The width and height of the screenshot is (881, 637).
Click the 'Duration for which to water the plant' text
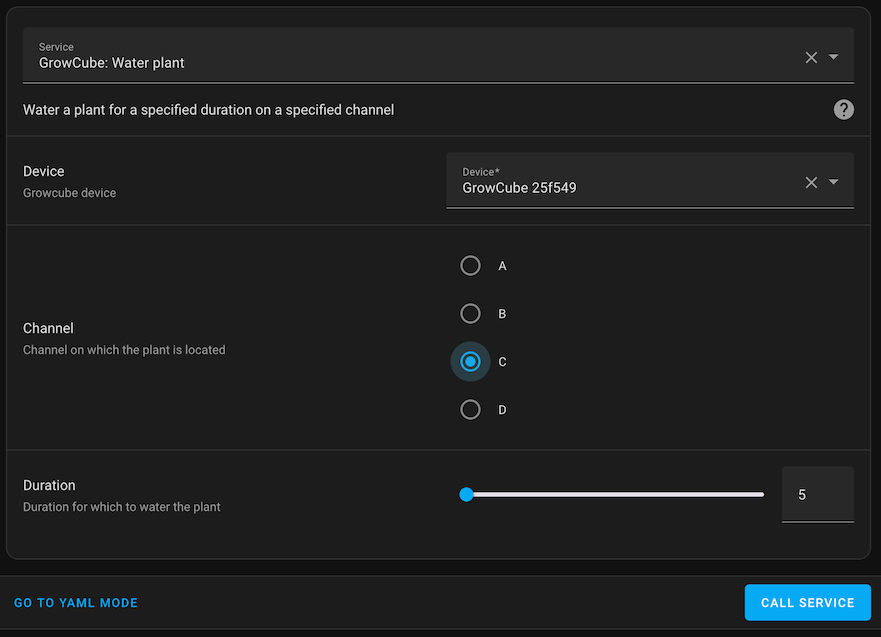[x=121, y=507]
